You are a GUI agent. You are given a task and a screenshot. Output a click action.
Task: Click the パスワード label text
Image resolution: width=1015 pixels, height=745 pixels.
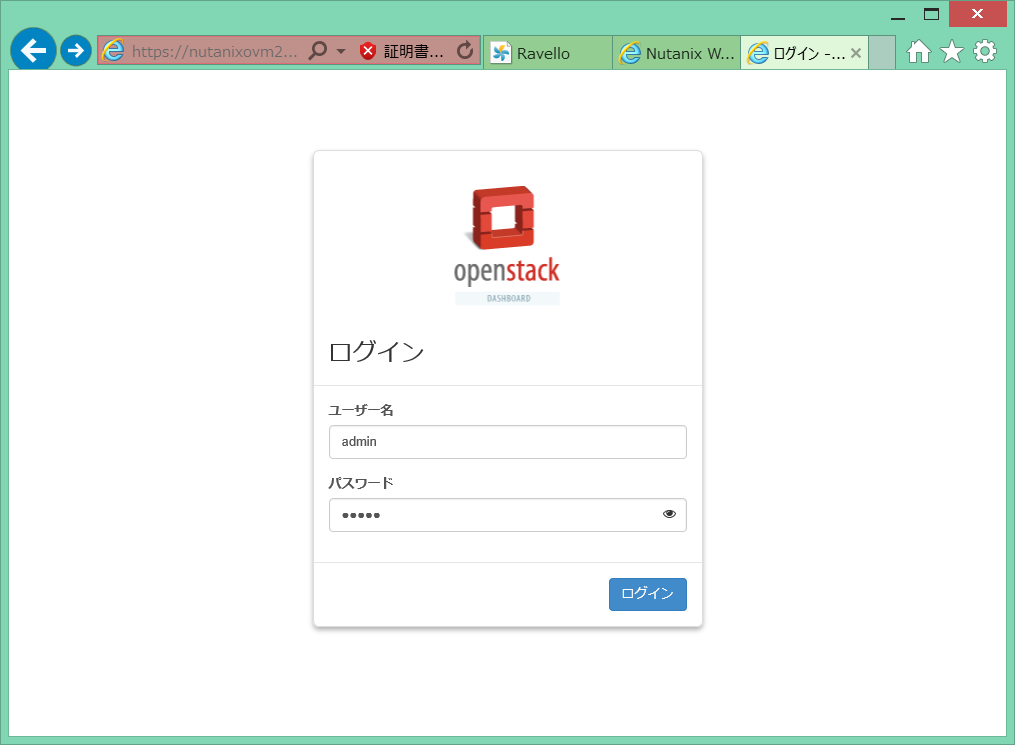[361, 484]
